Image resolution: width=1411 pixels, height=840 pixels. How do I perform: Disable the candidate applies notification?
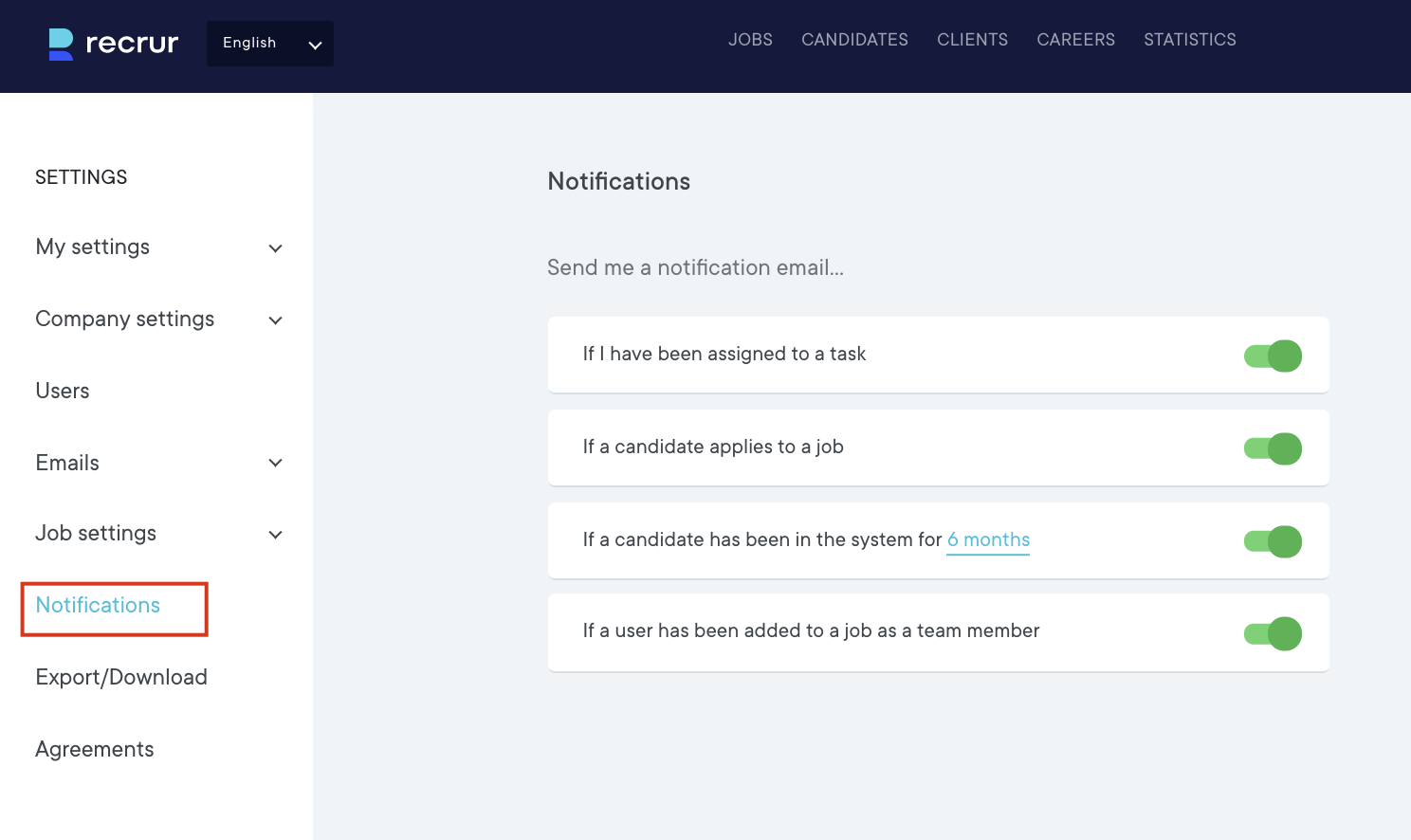click(1273, 448)
